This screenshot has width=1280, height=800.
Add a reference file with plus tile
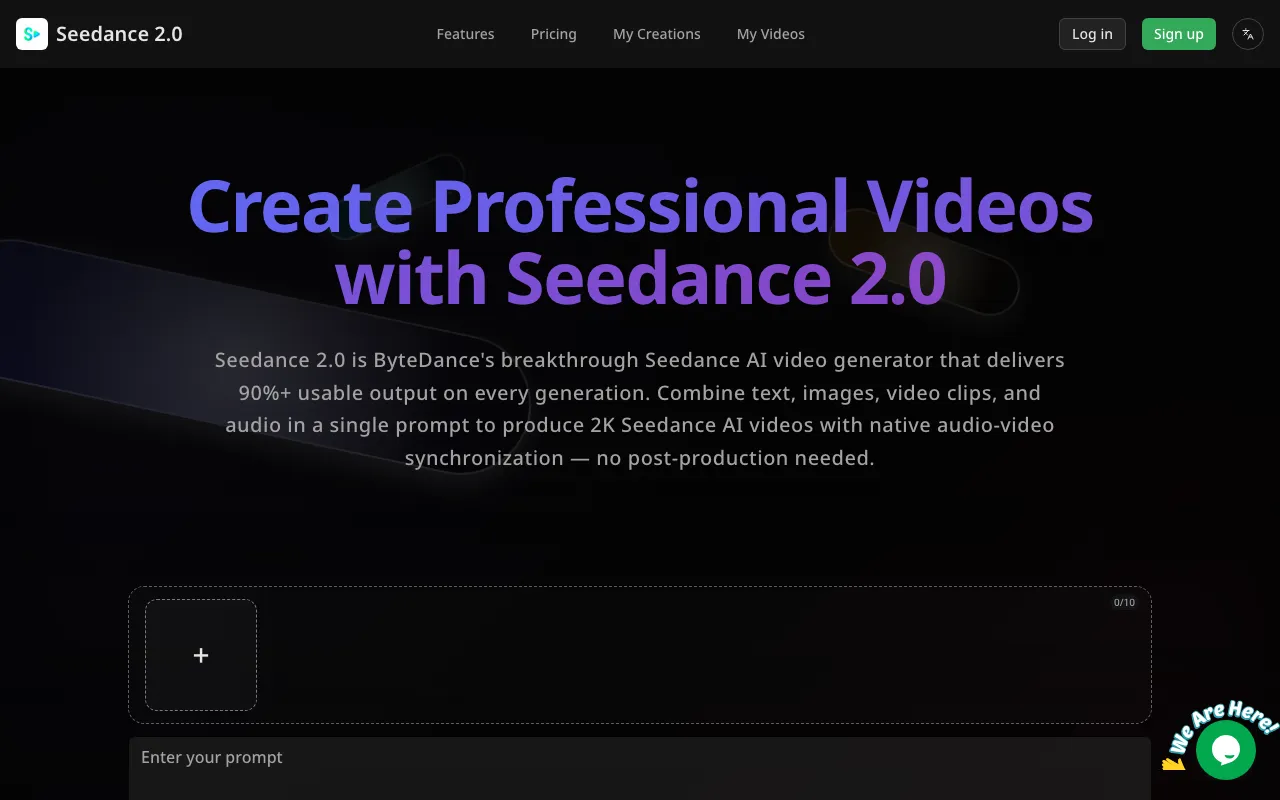[x=201, y=655]
